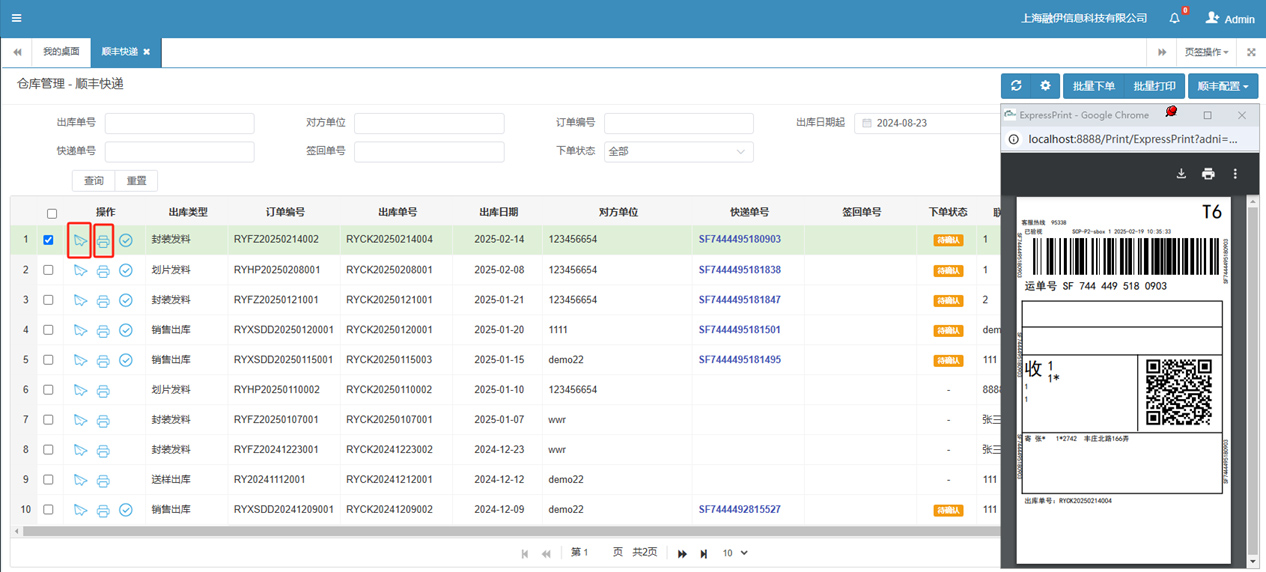Image resolution: width=1266 pixels, height=572 pixels.
Task: Click printer icon in ExpressPrint viewer
Action: click(x=1208, y=174)
